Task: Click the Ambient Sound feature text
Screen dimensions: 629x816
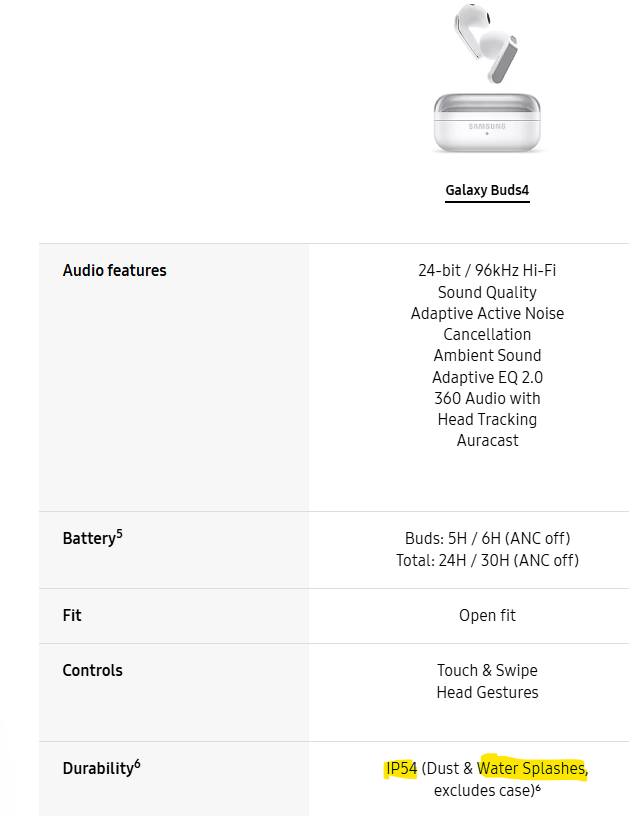Action: coord(487,356)
